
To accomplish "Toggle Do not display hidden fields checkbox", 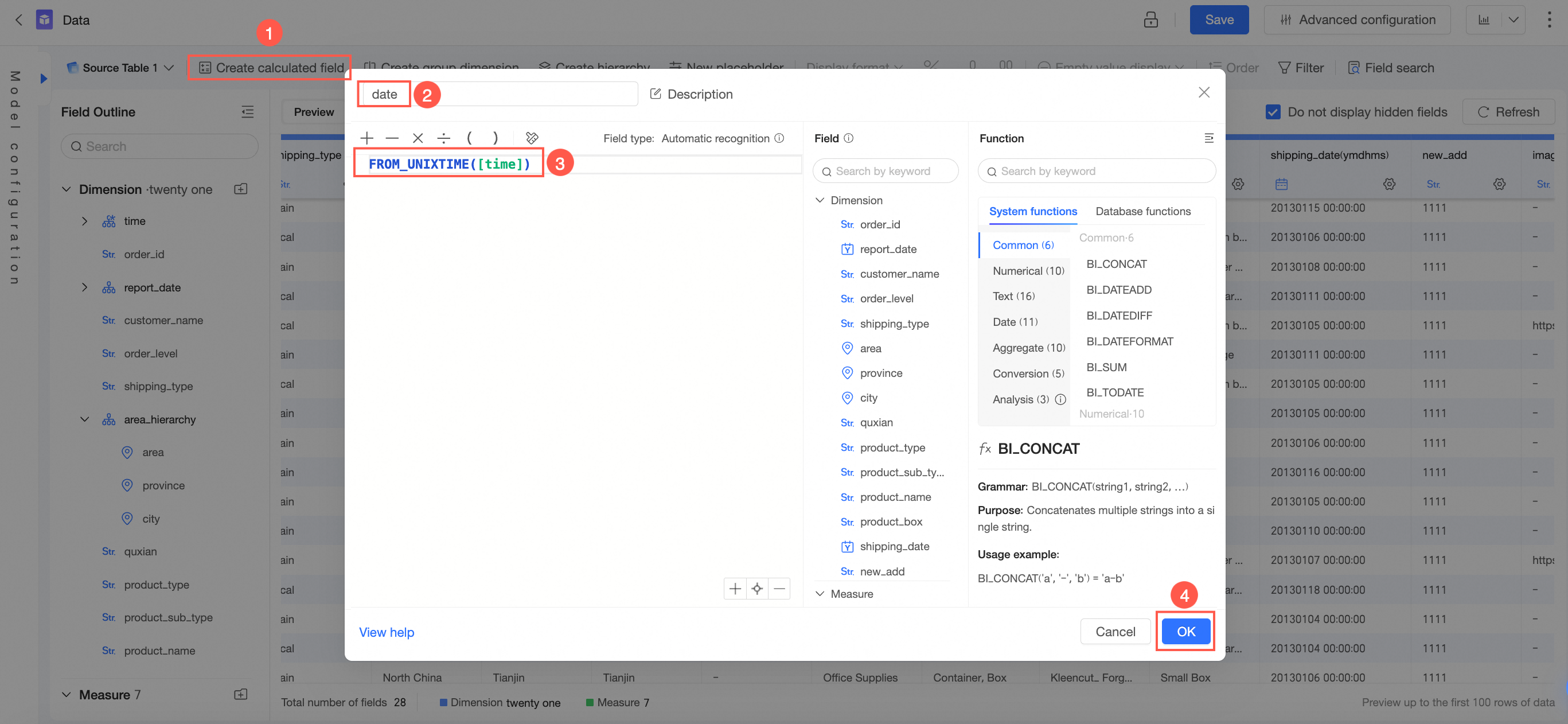I will click(x=1273, y=112).
